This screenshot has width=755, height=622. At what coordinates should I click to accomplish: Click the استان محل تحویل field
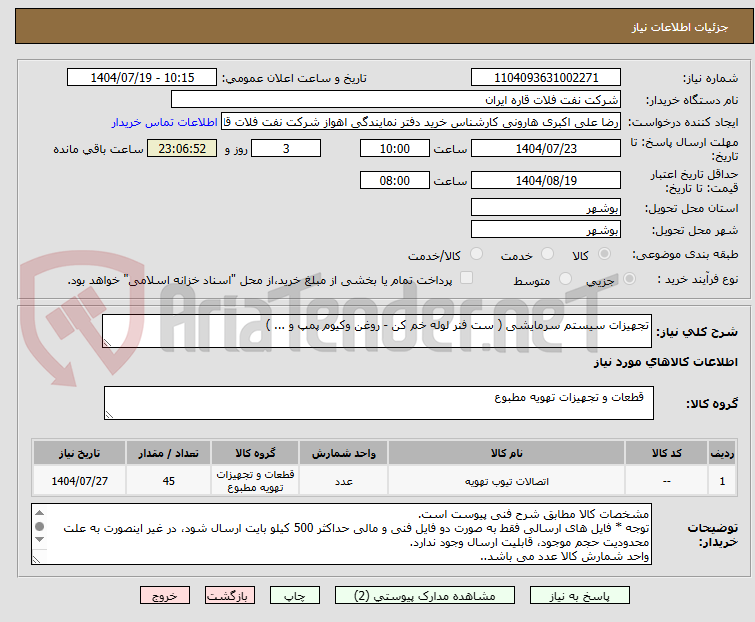(x=546, y=207)
